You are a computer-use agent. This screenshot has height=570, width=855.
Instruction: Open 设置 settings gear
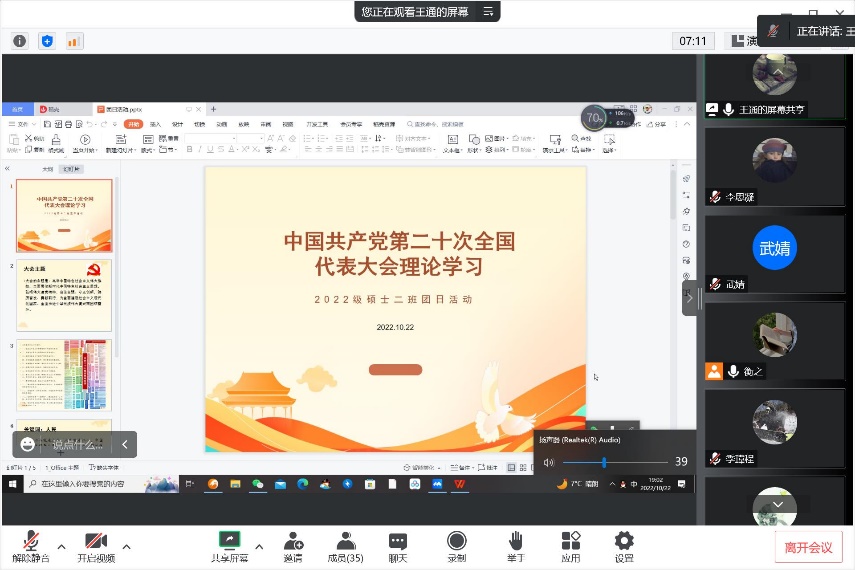pyautogui.click(x=624, y=546)
